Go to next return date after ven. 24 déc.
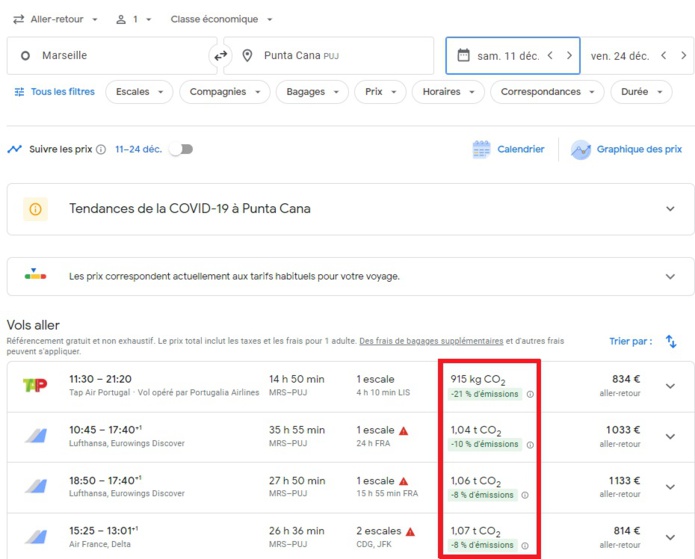695x559 pixels. [683, 55]
